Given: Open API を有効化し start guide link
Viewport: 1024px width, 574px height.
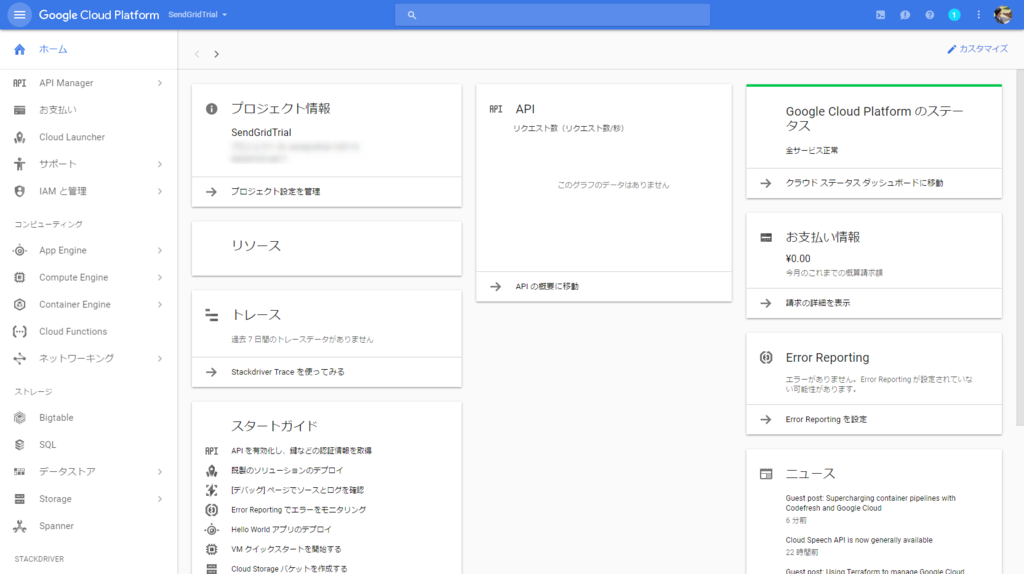Looking at the screenshot, I should 301,451.
